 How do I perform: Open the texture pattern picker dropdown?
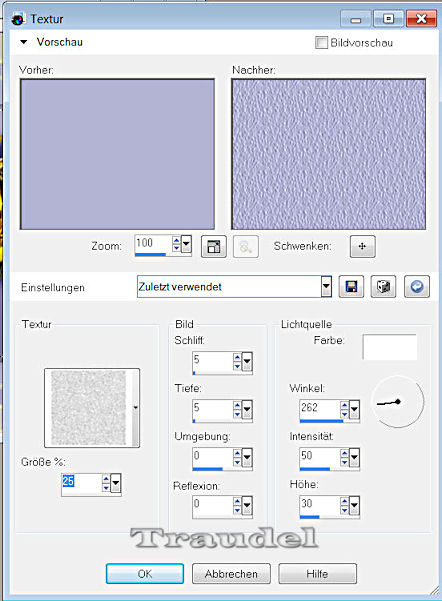(x=135, y=408)
